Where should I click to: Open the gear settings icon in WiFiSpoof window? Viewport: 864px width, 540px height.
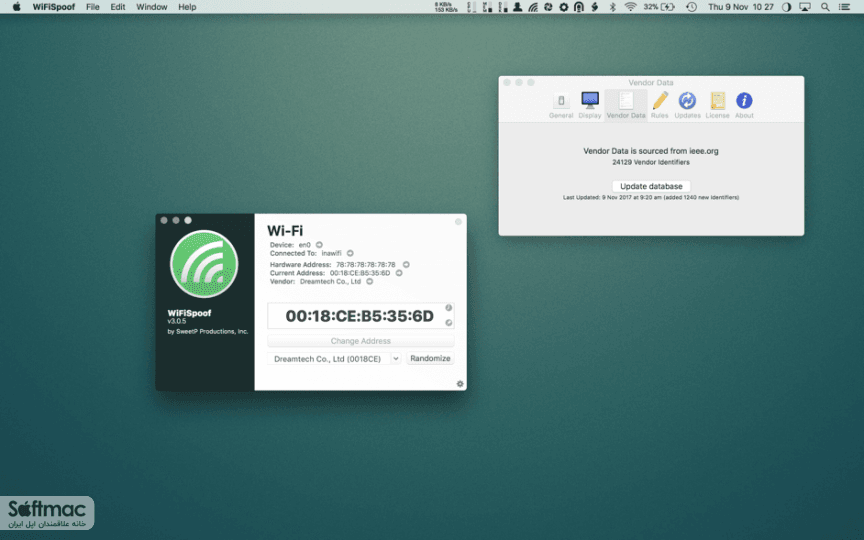[x=460, y=384]
